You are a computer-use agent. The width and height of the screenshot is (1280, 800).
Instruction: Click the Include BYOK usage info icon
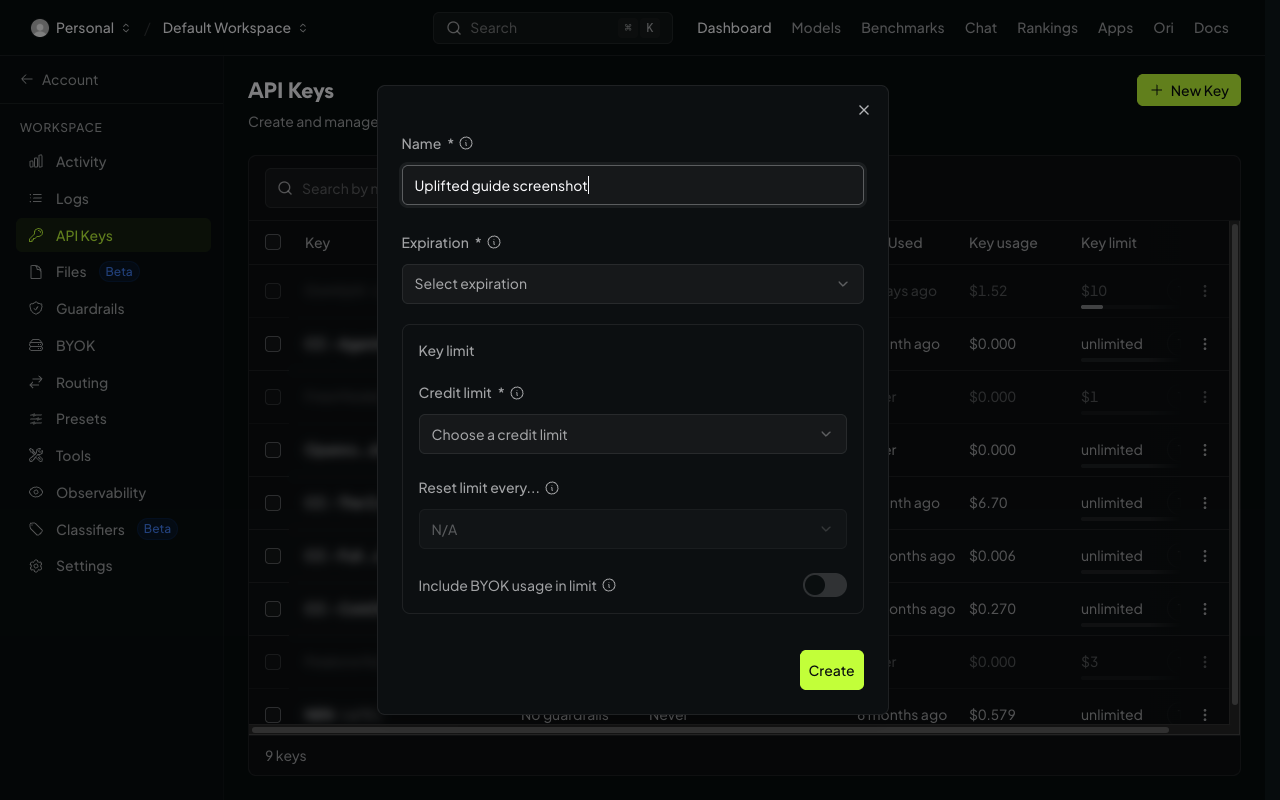pos(609,585)
